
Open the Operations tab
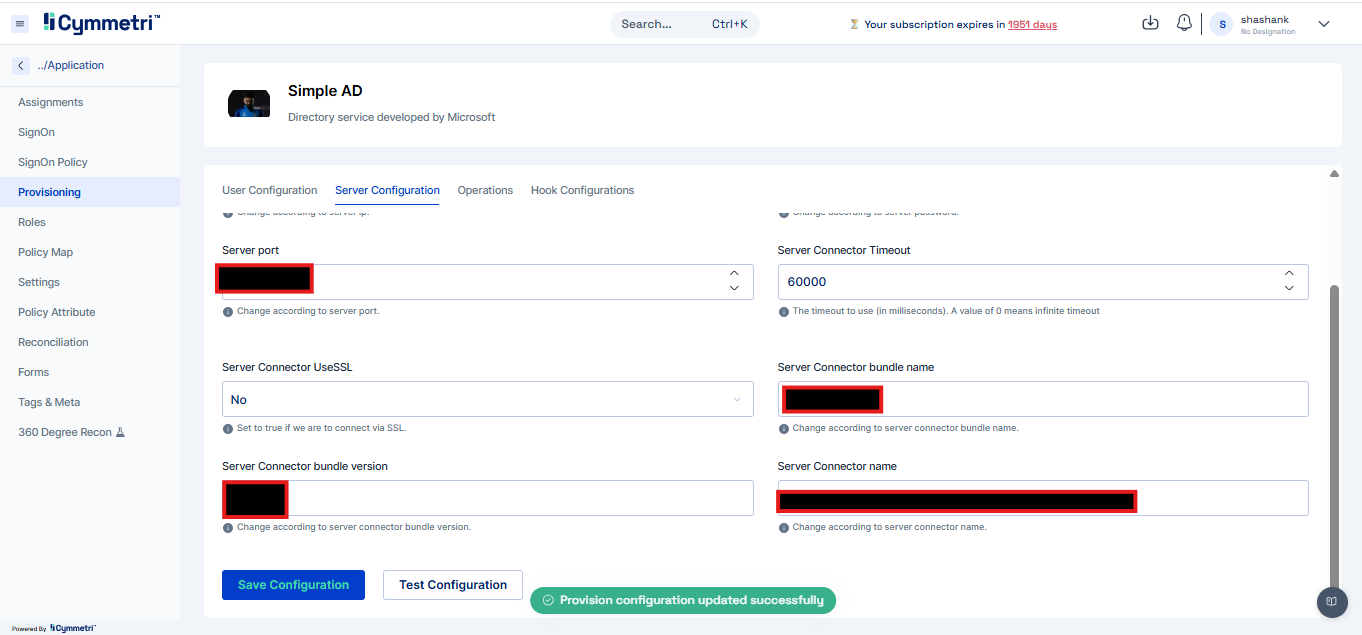pos(485,190)
